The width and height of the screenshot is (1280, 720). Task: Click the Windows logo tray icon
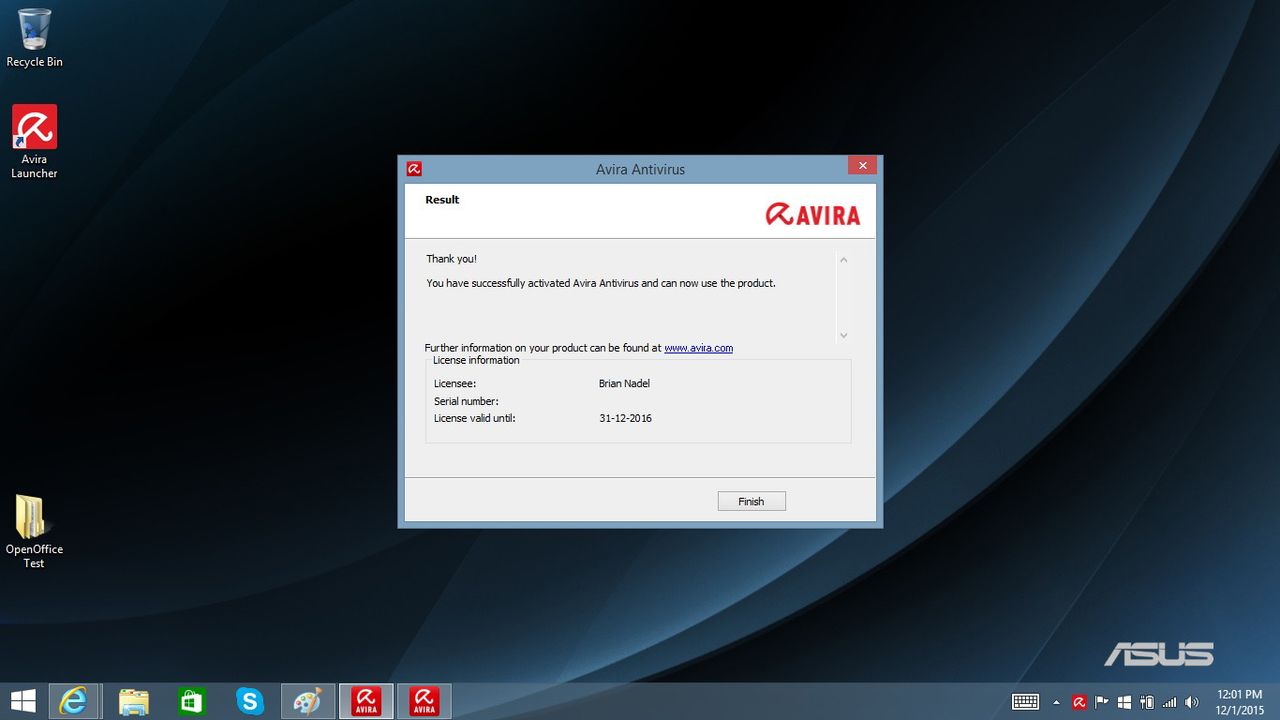(x=1124, y=702)
